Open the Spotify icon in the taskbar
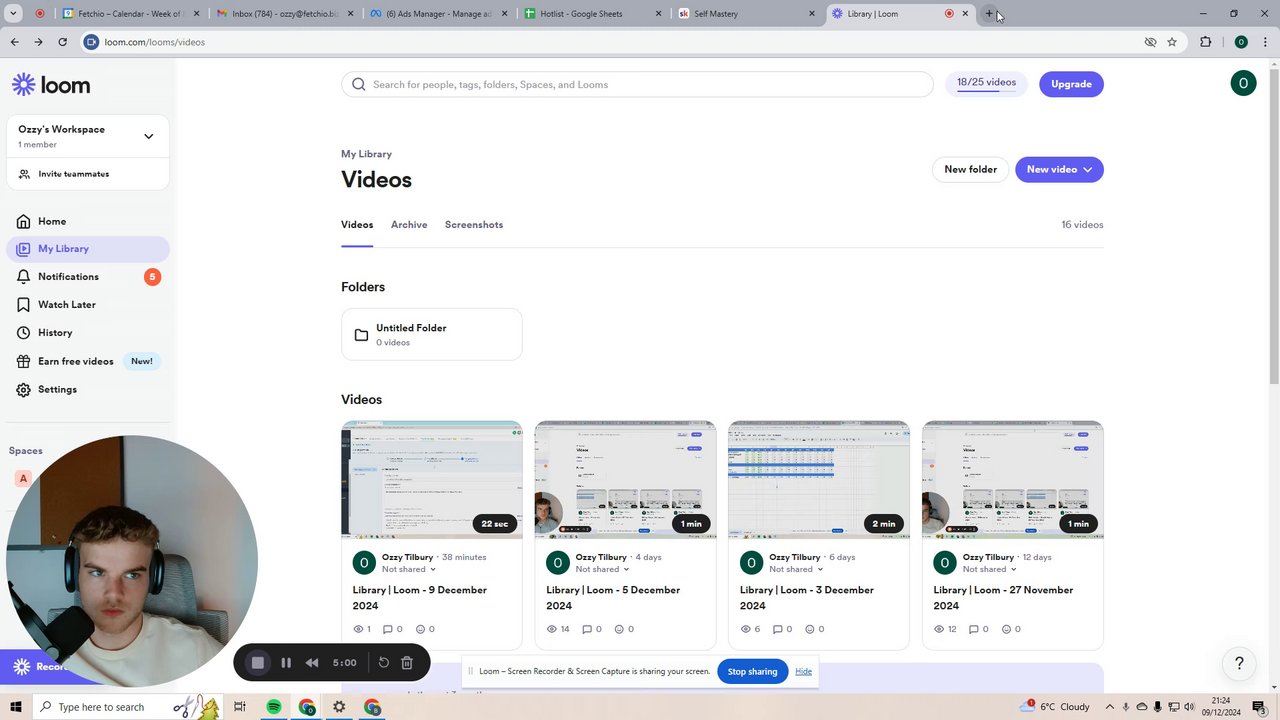This screenshot has height=720, width=1280. click(274, 707)
